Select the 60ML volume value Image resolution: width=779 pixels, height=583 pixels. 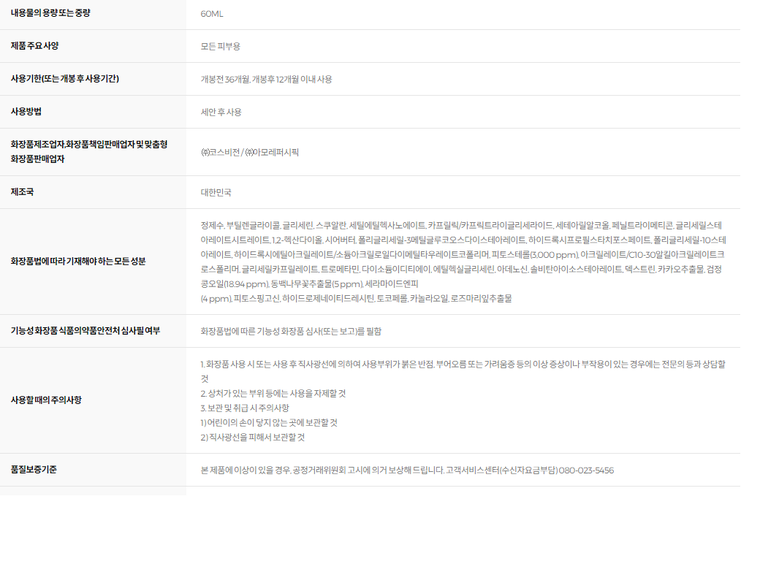[212, 14]
